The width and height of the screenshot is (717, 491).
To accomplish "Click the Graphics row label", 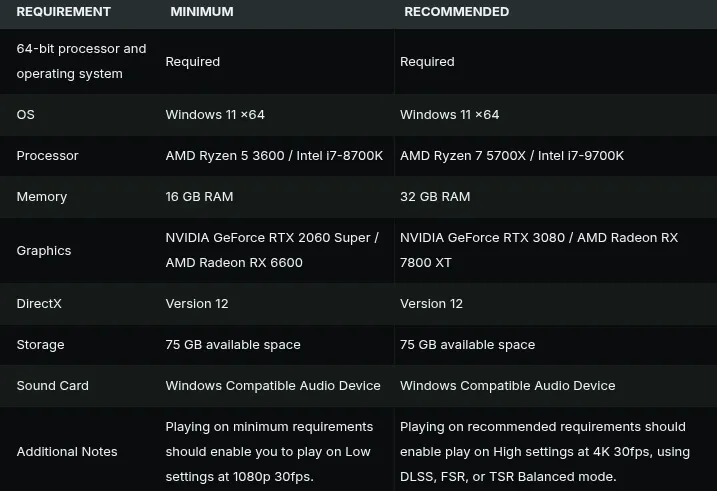I will tap(44, 251).
